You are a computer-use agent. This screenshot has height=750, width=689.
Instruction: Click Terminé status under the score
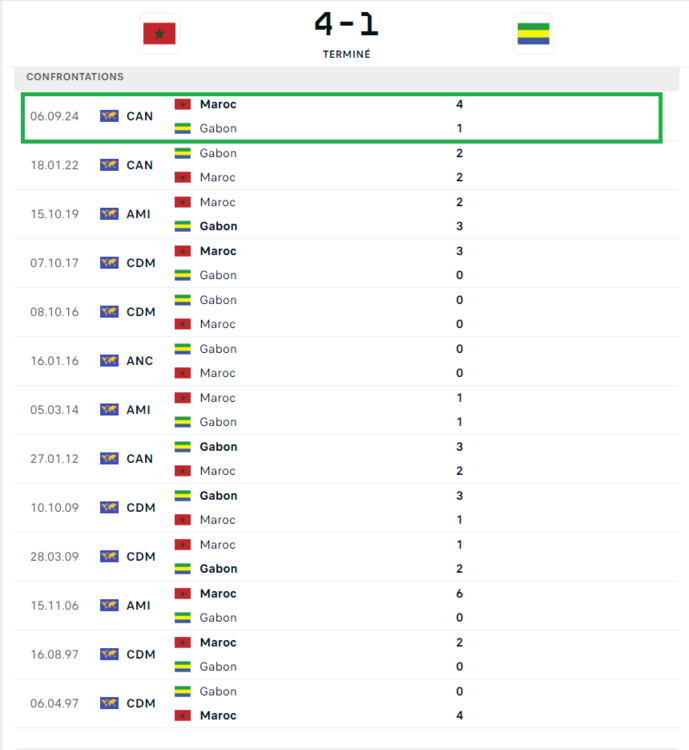tap(346, 54)
